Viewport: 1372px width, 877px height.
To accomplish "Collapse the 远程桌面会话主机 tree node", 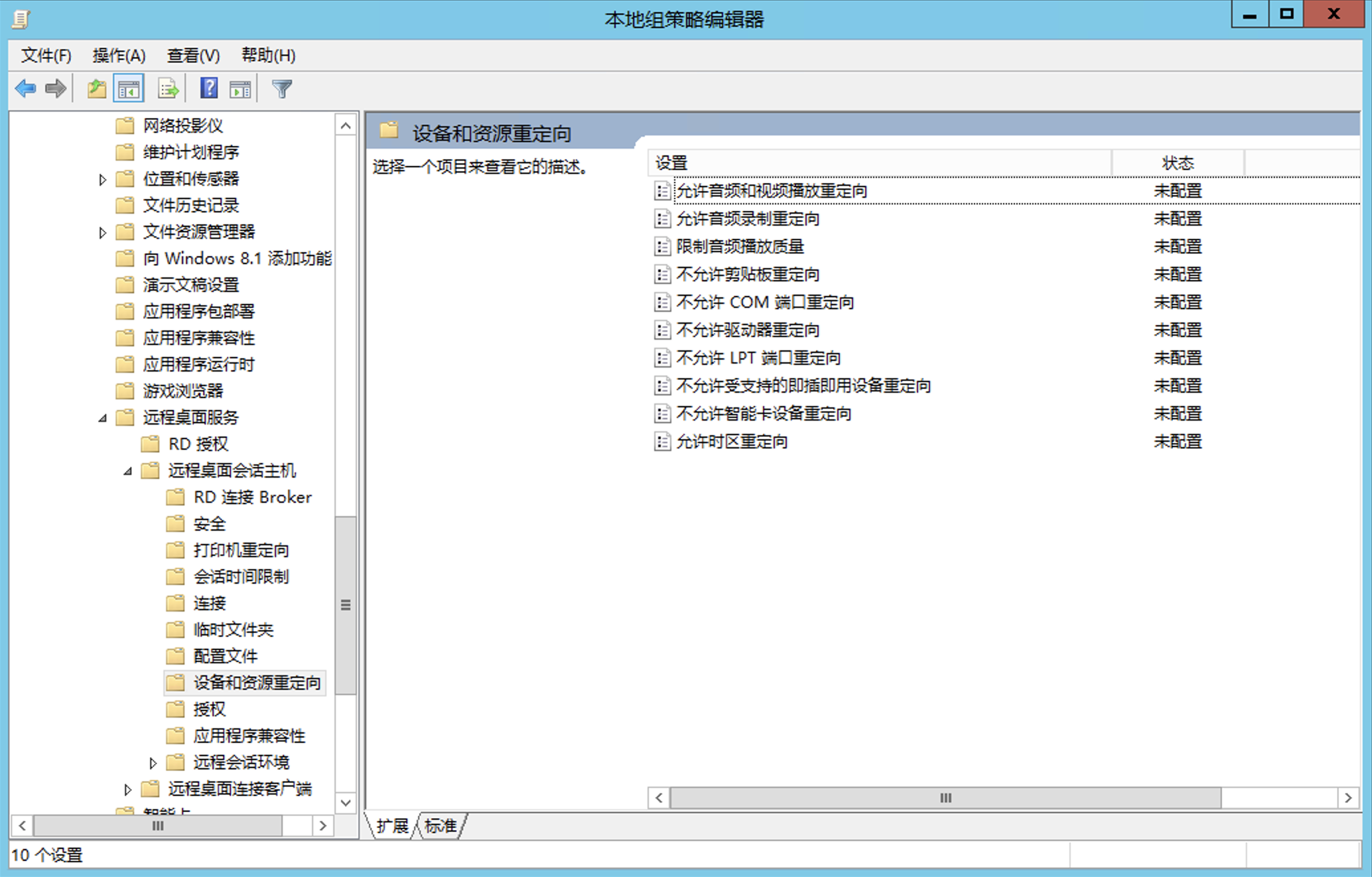I will (127, 471).
